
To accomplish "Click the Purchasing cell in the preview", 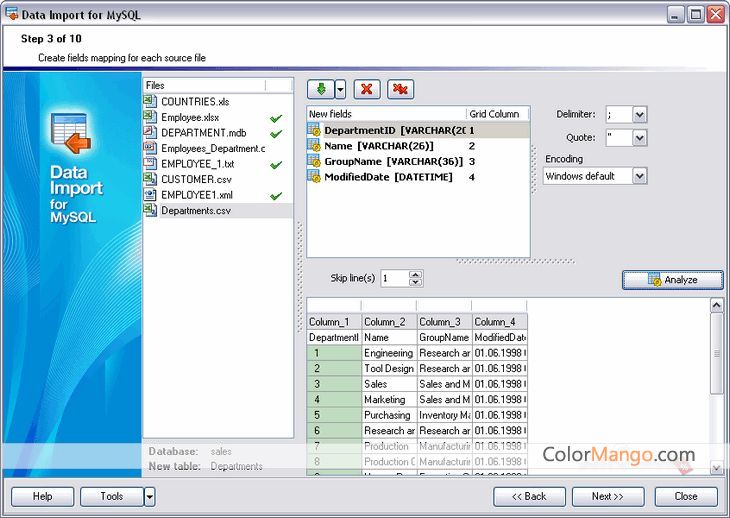I will 389,415.
